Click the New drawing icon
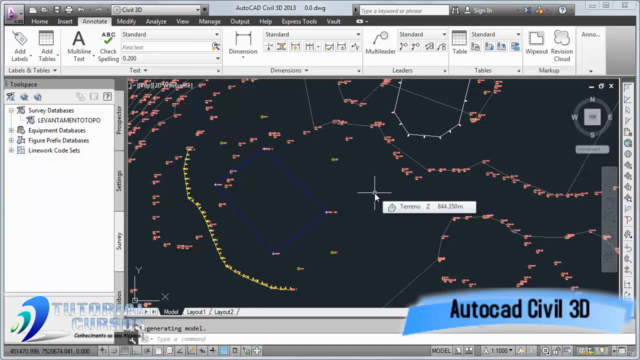The image size is (640, 360). point(33,10)
